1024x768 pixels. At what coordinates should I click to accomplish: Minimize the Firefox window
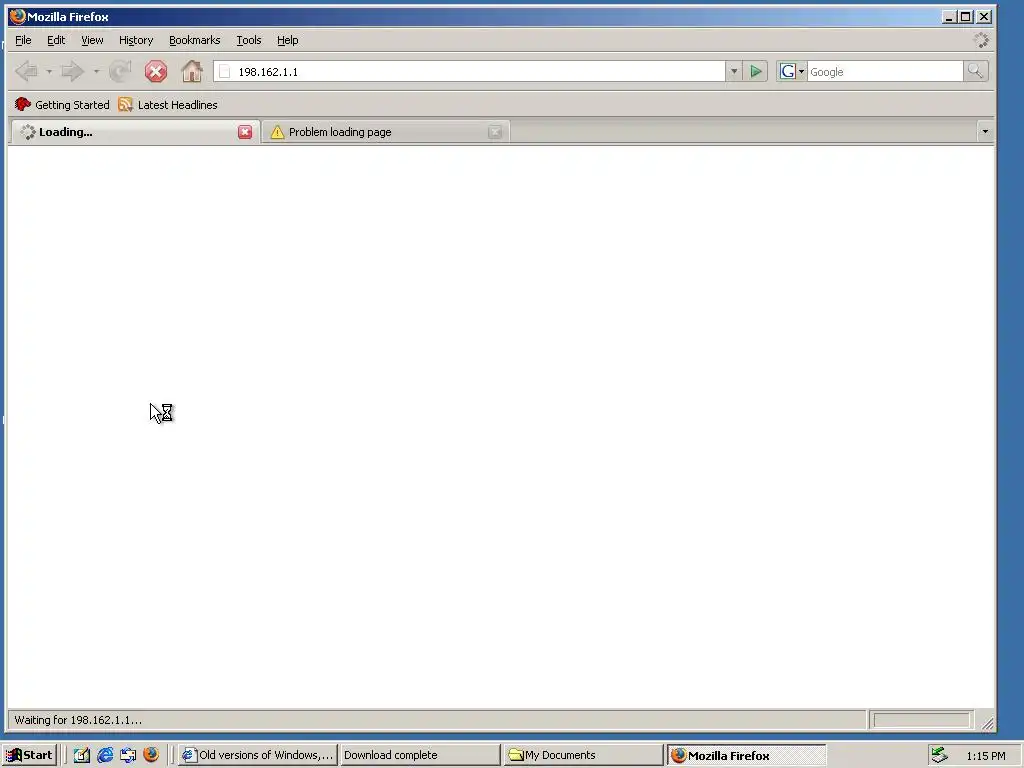tap(949, 16)
